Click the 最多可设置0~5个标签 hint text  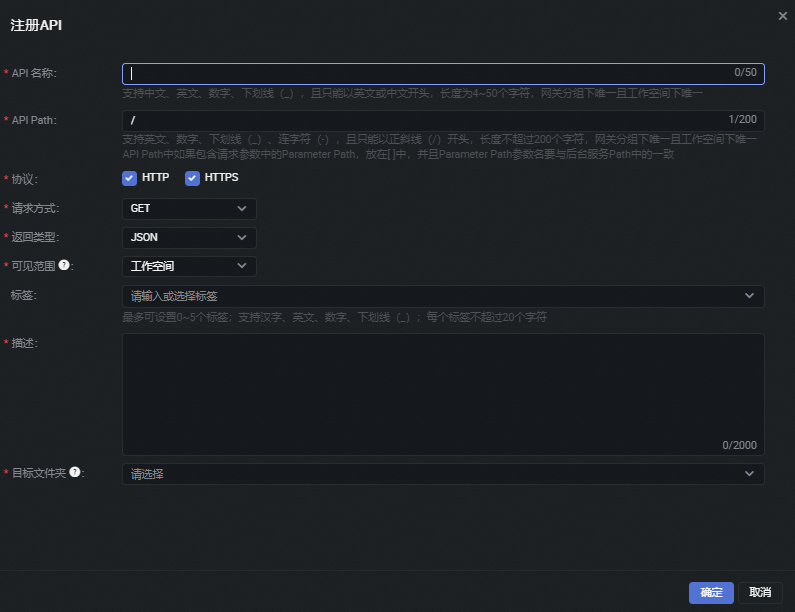pyautogui.click(x=335, y=317)
